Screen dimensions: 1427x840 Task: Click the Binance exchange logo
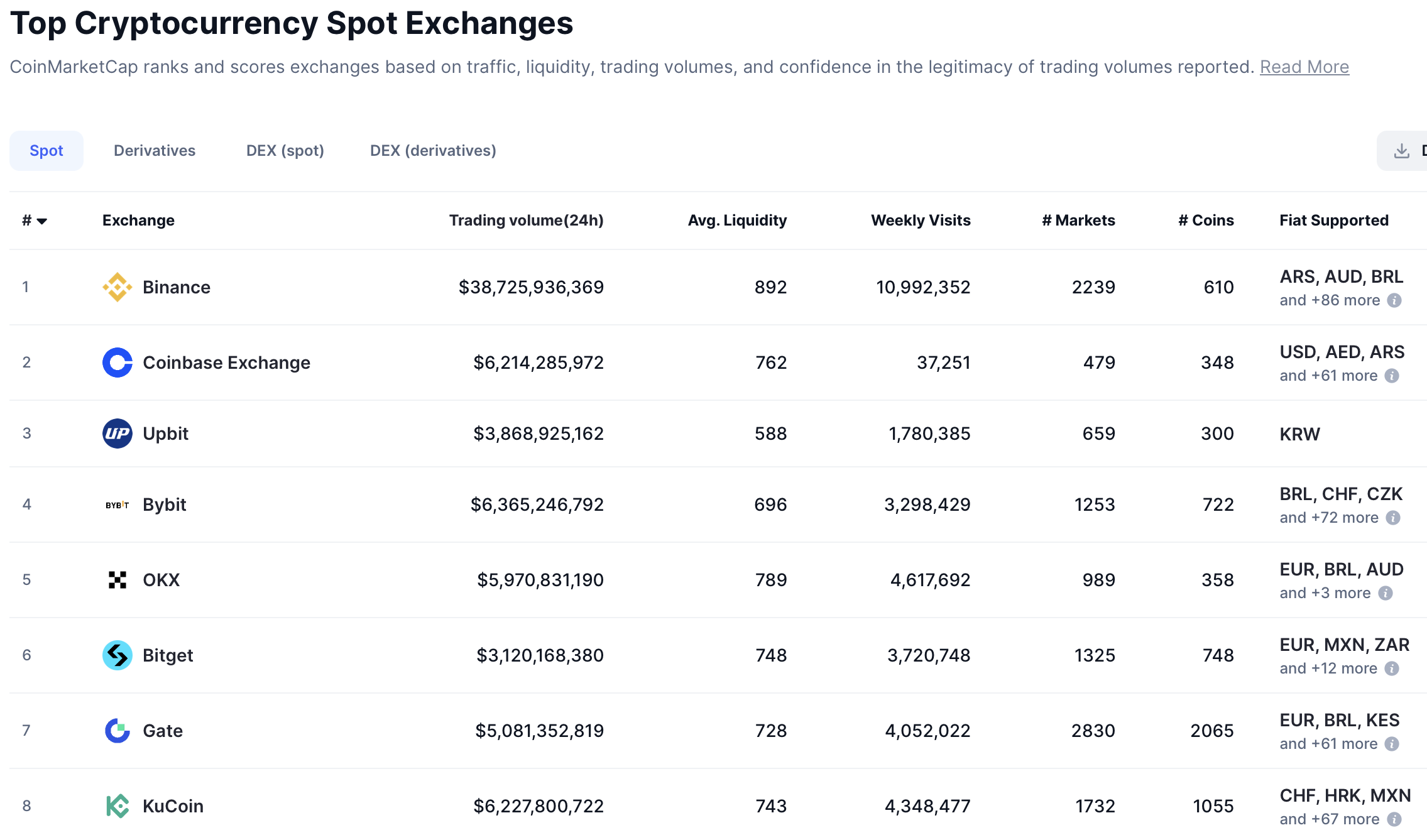pos(117,287)
